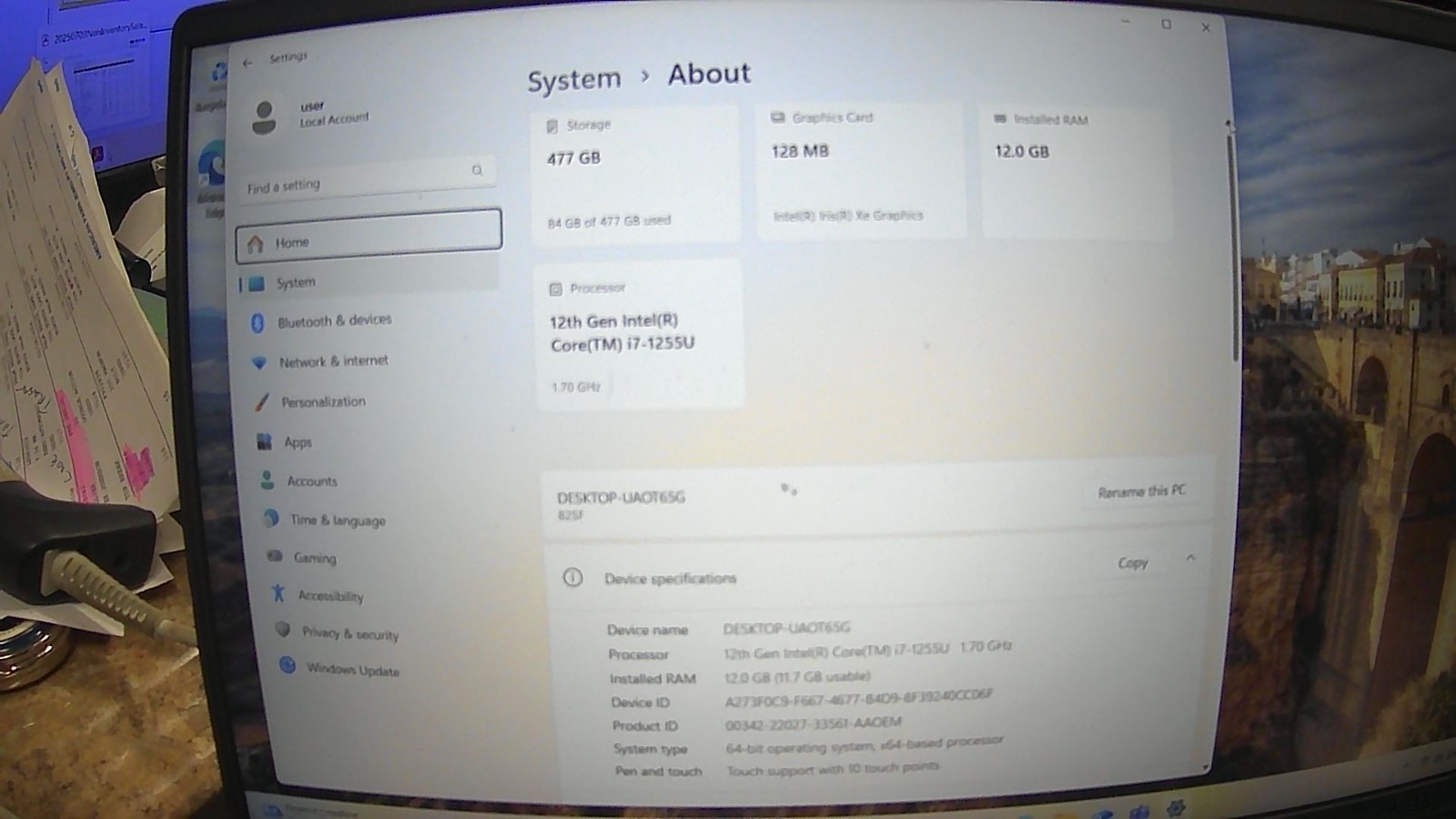Open Accounts settings
Image resolution: width=1456 pixels, height=819 pixels.
click(x=311, y=480)
